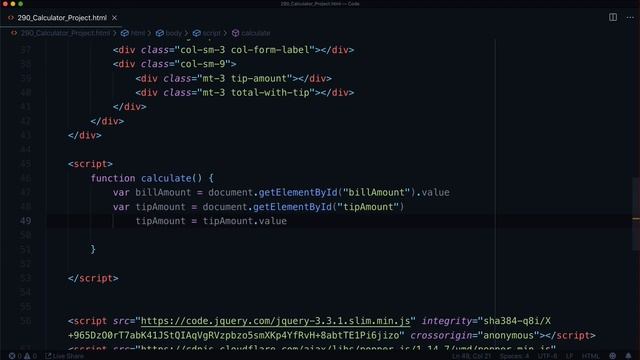Click the macOS green zoom window button

(x=20, y=4)
